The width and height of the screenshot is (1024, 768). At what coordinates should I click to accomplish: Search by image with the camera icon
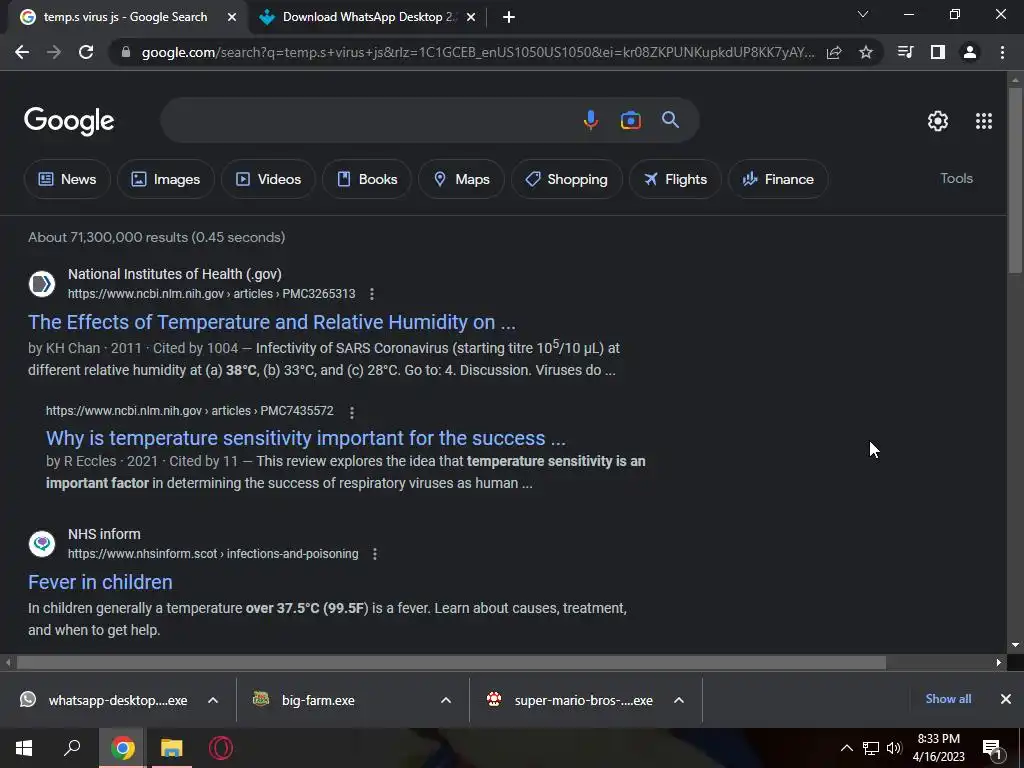(x=630, y=120)
